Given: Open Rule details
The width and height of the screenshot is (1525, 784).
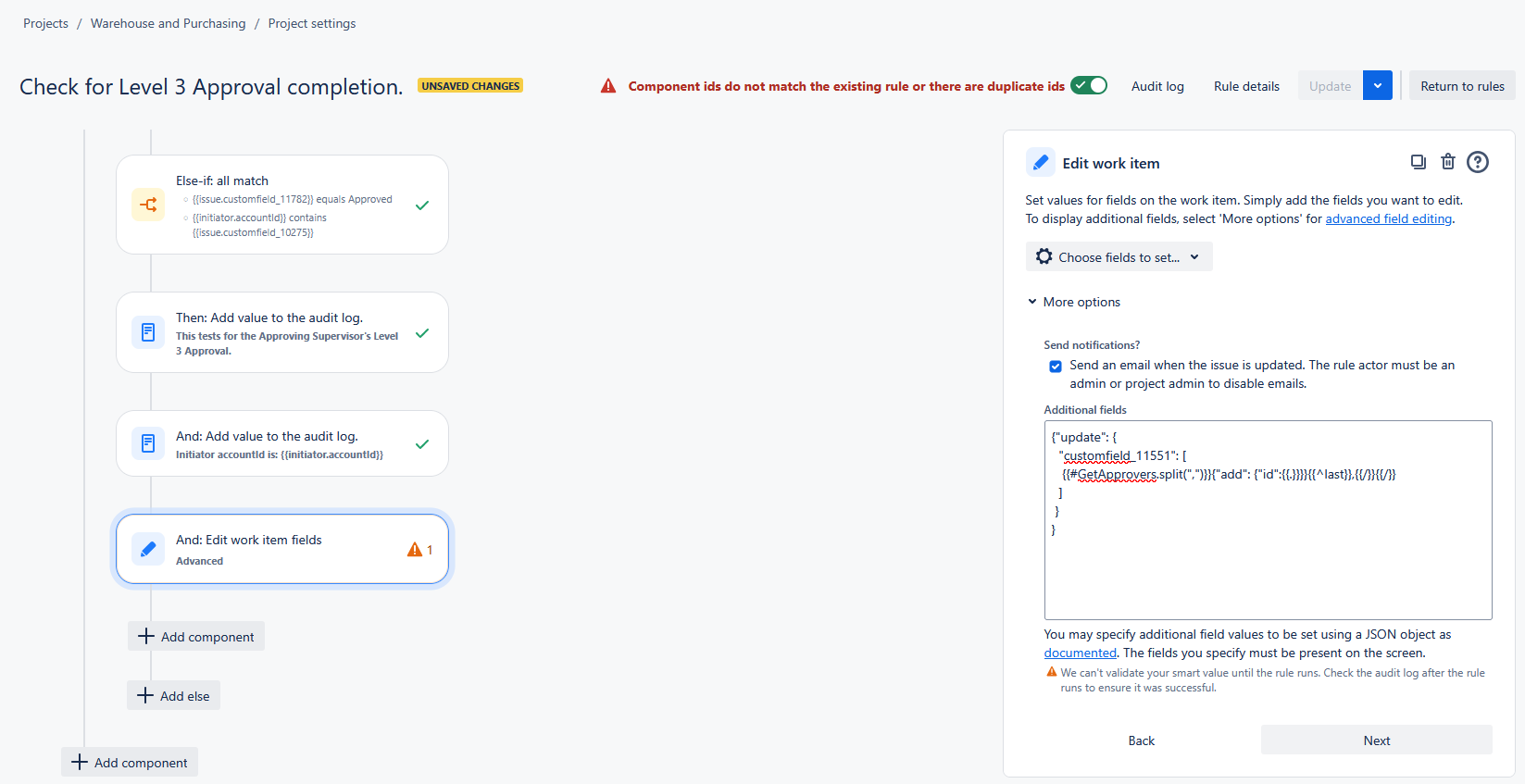Looking at the screenshot, I should [x=1246, y=86].
